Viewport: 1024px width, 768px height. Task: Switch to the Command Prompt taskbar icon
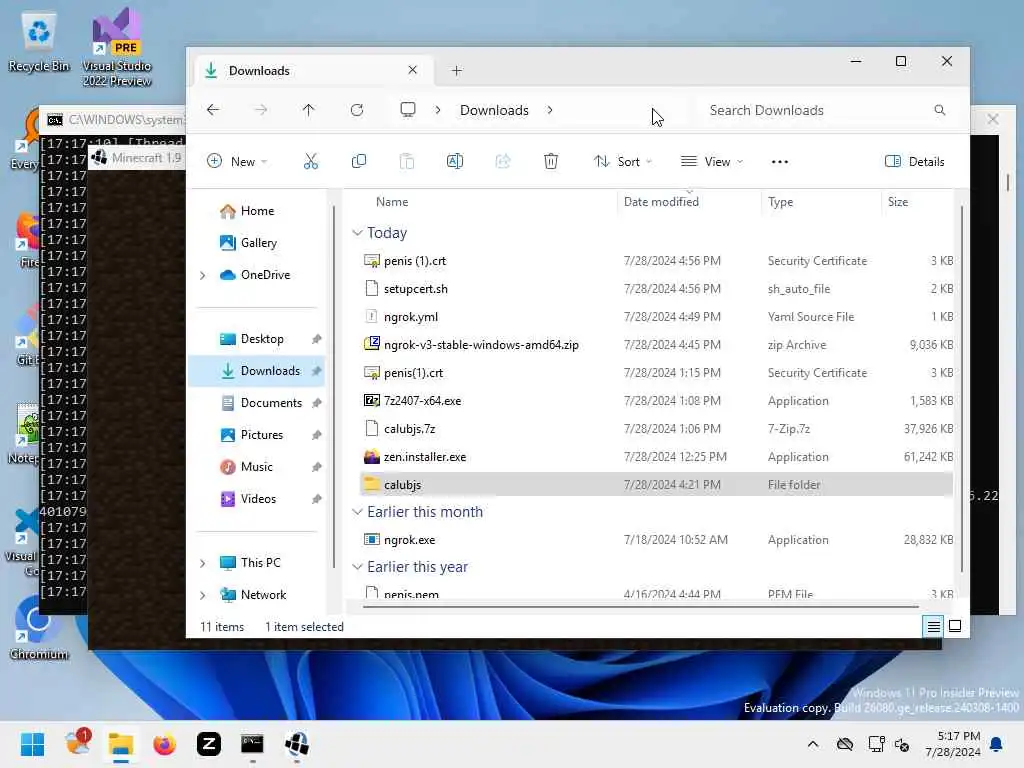[x=252, y=744]
